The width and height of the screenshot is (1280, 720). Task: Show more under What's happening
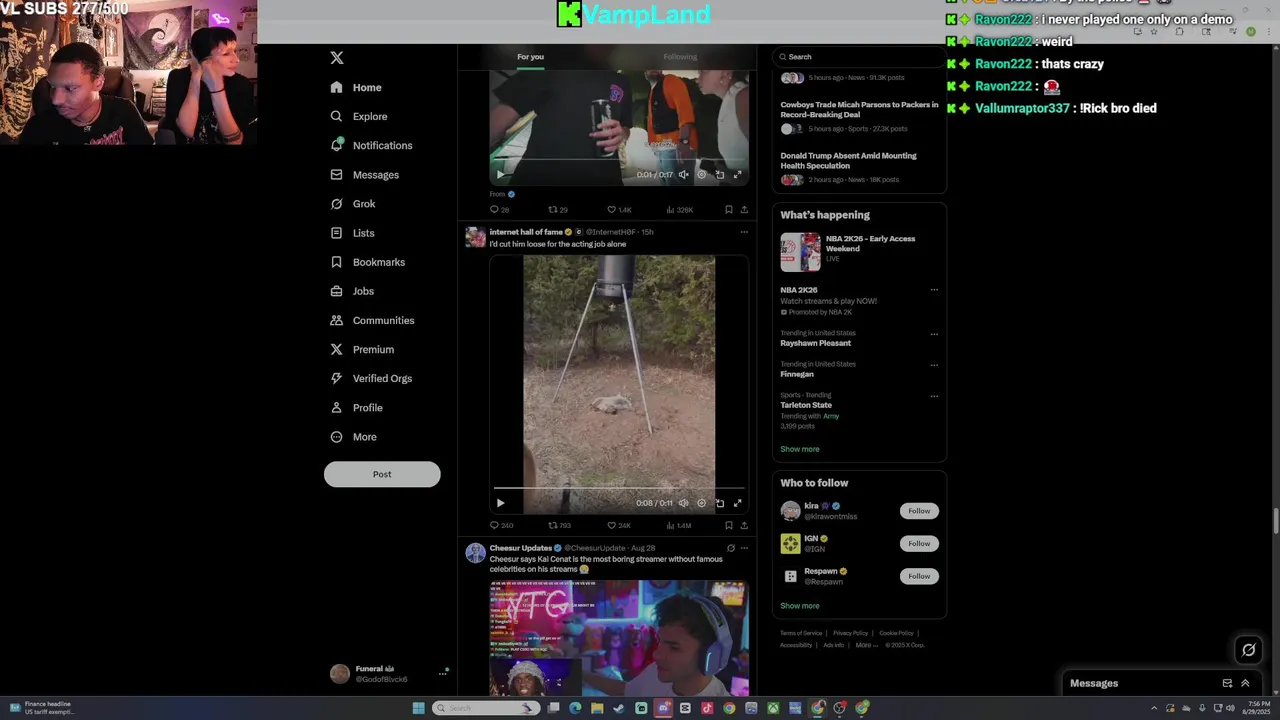[800, 449]
